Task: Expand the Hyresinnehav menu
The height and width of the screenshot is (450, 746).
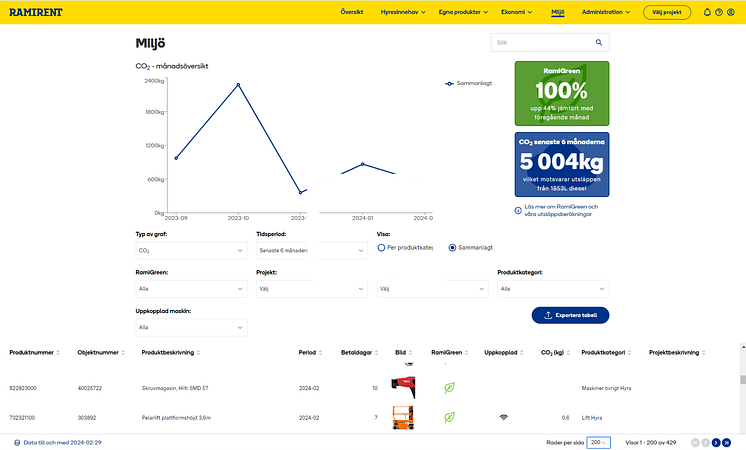Action: 403,12
